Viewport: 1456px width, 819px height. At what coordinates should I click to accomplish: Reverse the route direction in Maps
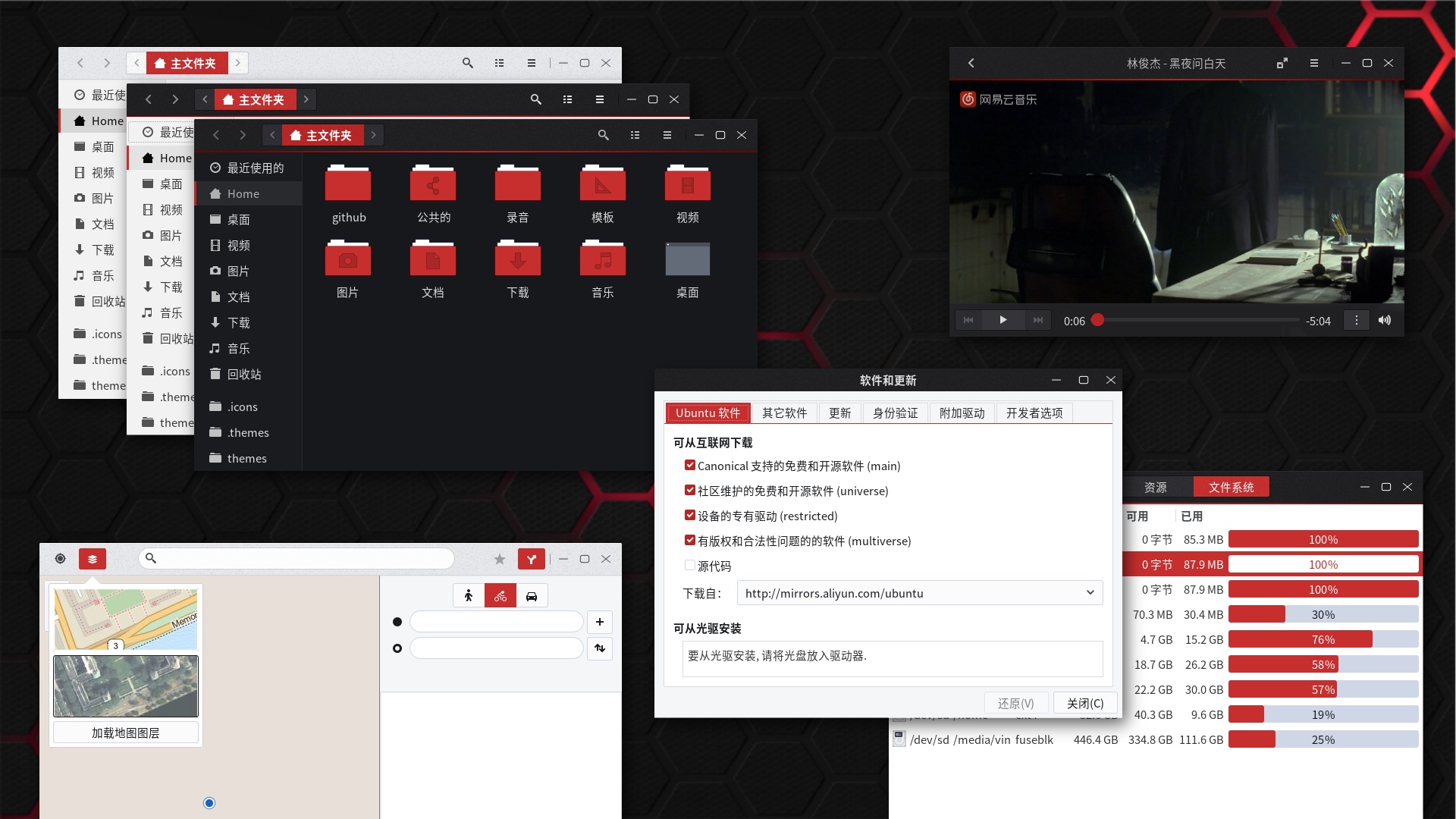coord(600,648)
